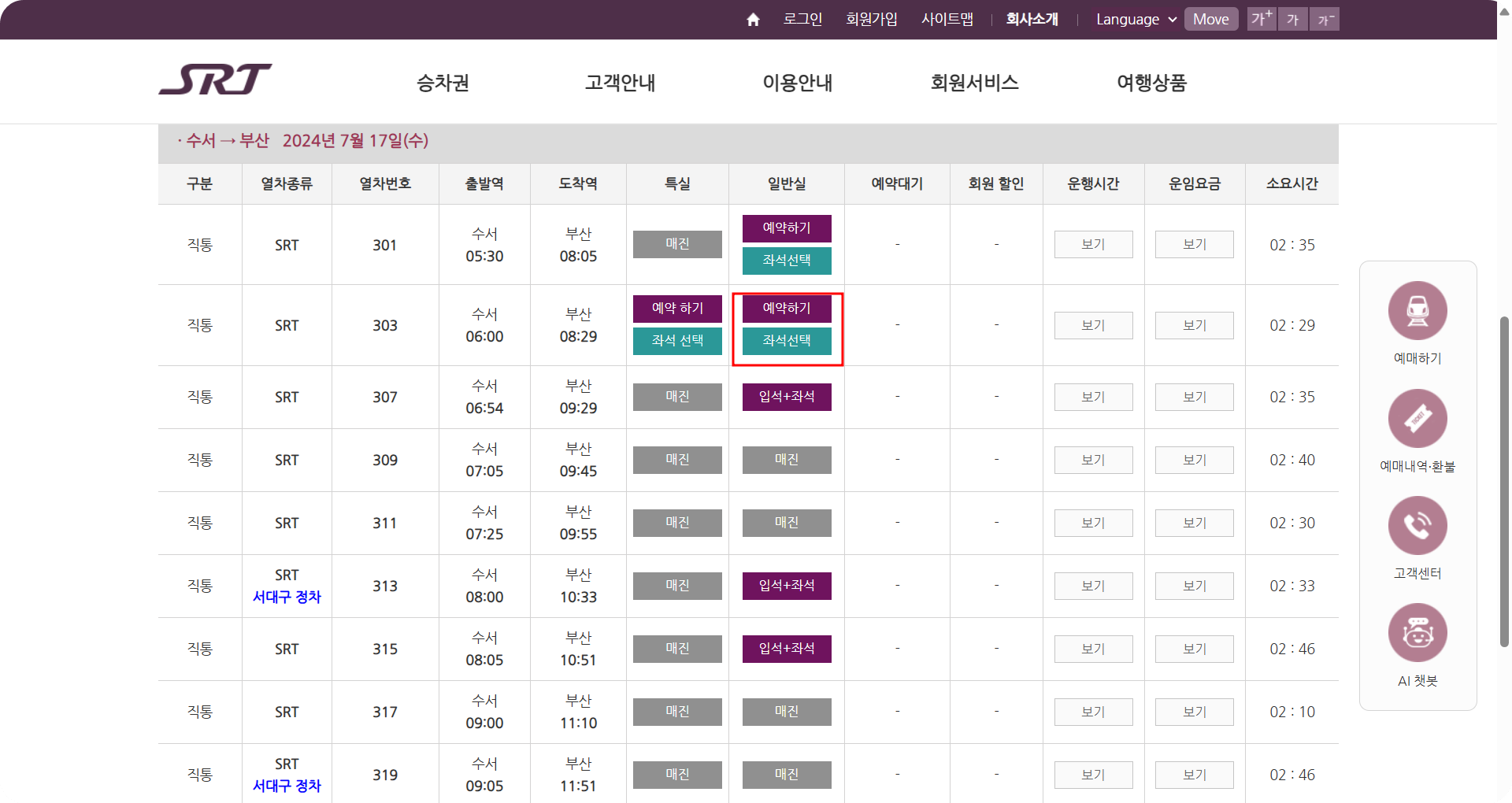The width and height of the screenshot is (1512, 803).
Task: Click 로그인 in the top bar
Action: (x=802, y=19)
